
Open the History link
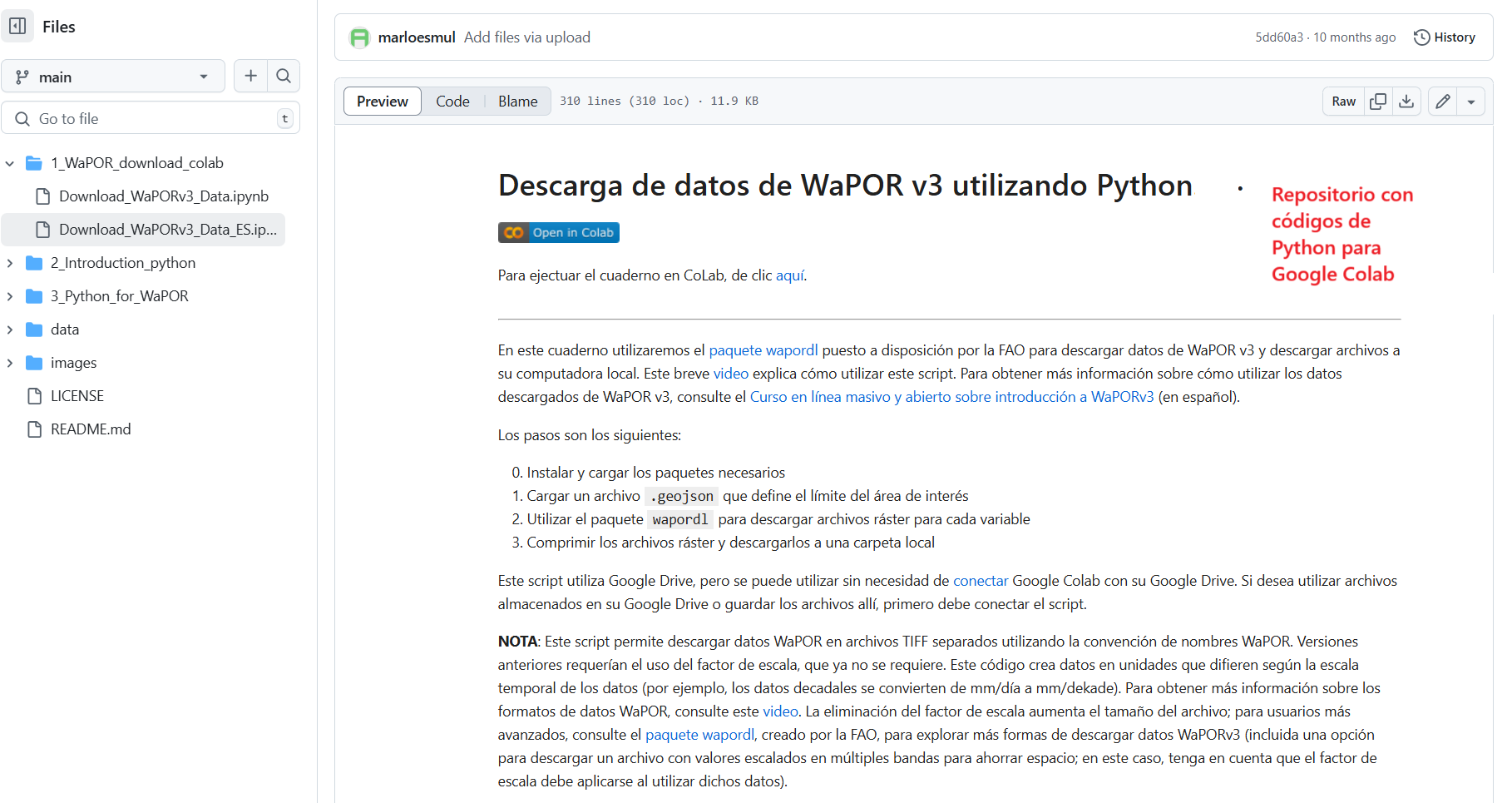[x=1445, y=37]
